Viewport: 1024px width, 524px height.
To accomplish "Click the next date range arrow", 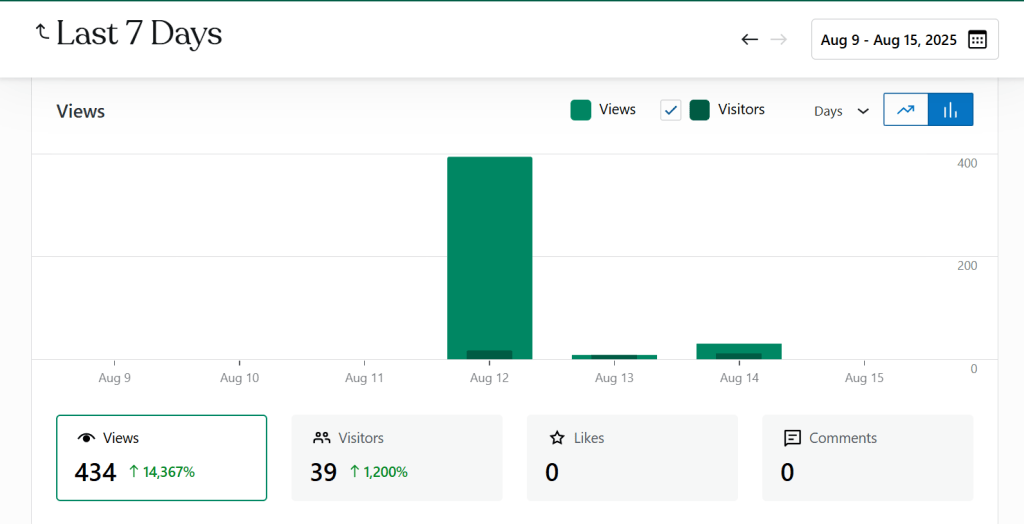I will [779, 40].
